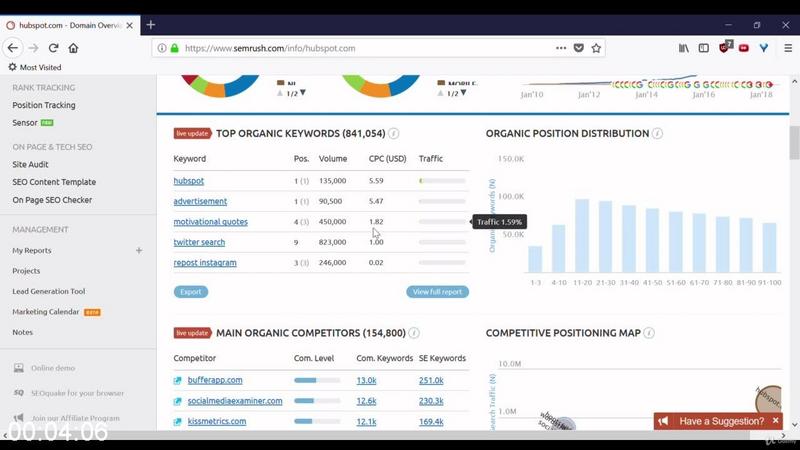Click the 11-20 position distribution bar

(x=582, y=236)
